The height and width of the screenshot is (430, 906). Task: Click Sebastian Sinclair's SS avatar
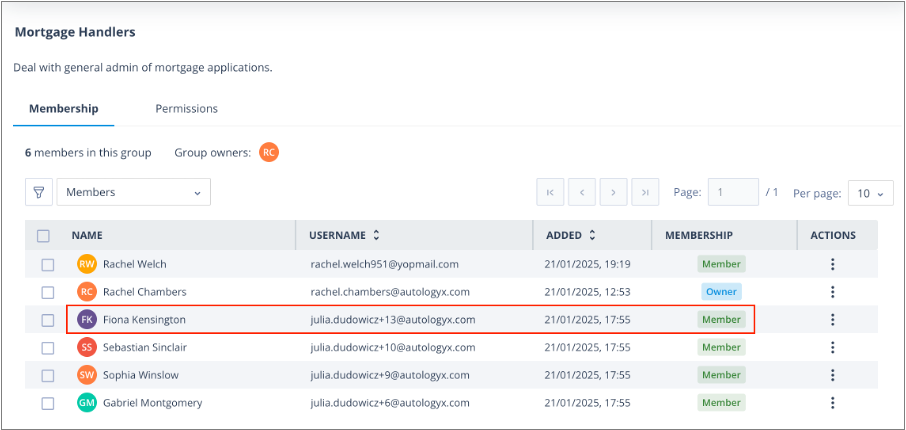coord(87,347)
